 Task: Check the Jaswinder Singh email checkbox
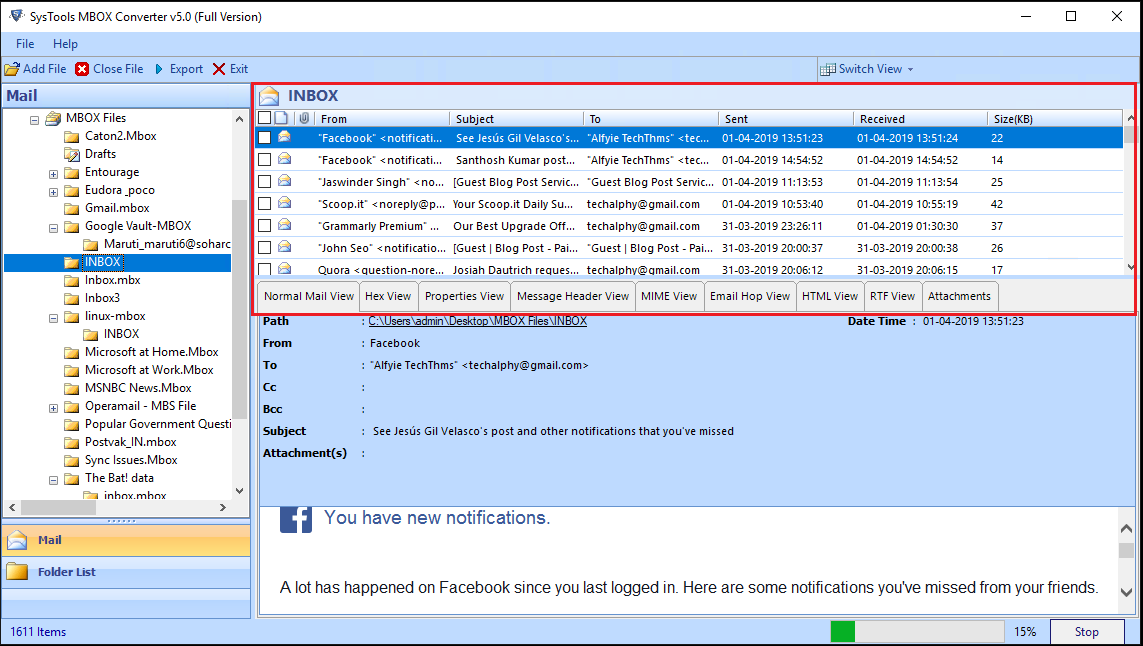point(265,181)
